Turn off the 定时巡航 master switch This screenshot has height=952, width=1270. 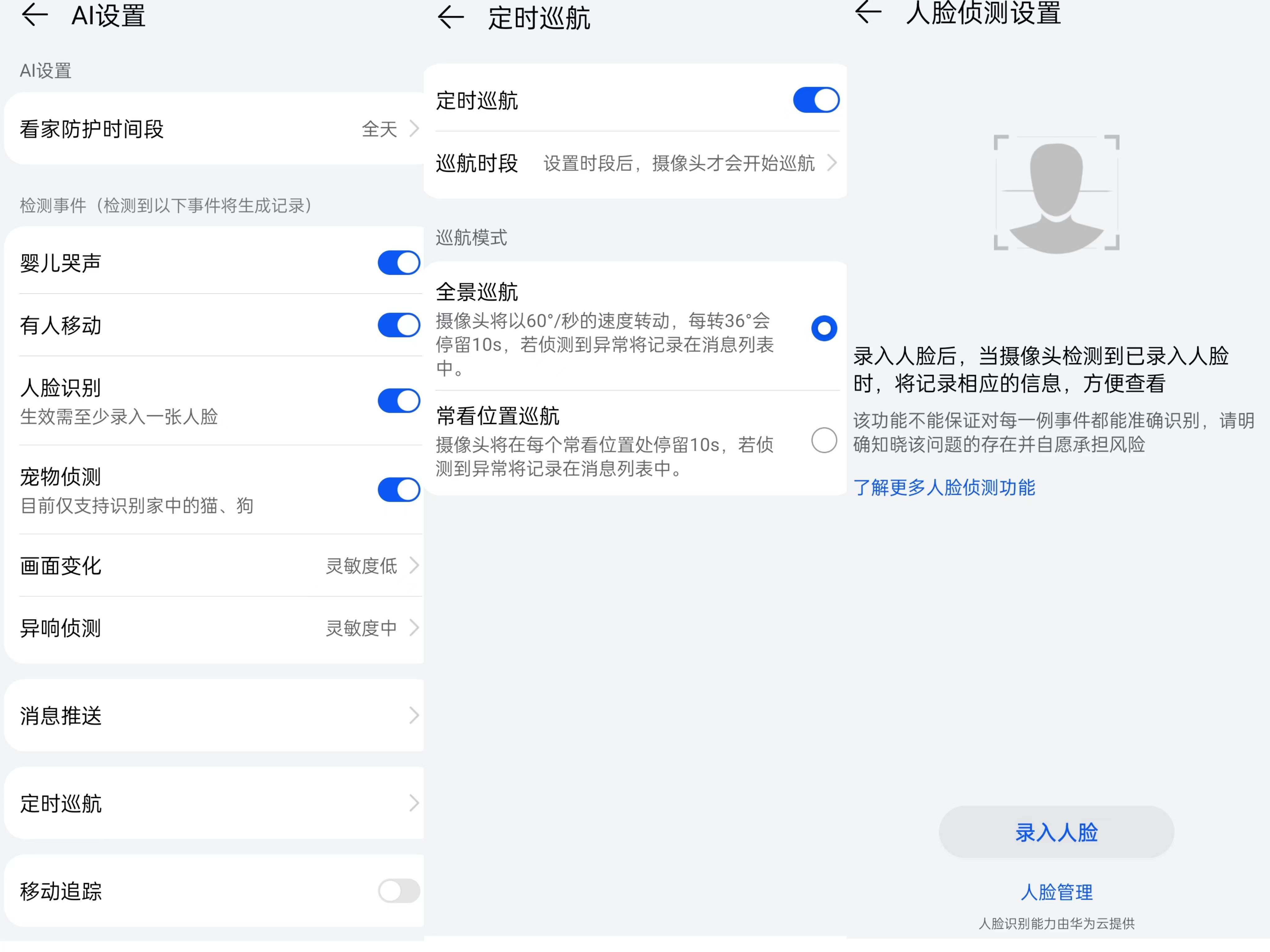(816, 100)
